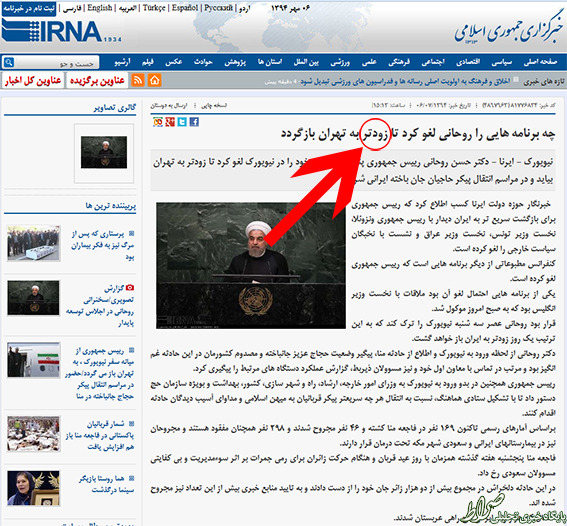Click the search magnifier icon
567x526 pixels.
pos(9,62)
